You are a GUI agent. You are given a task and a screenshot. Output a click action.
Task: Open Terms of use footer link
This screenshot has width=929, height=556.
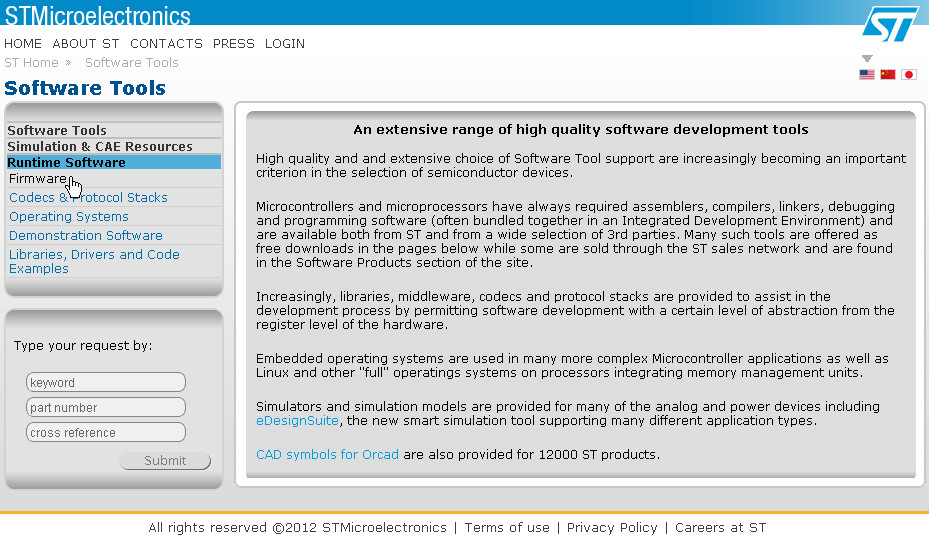click(x=507, y=528)
